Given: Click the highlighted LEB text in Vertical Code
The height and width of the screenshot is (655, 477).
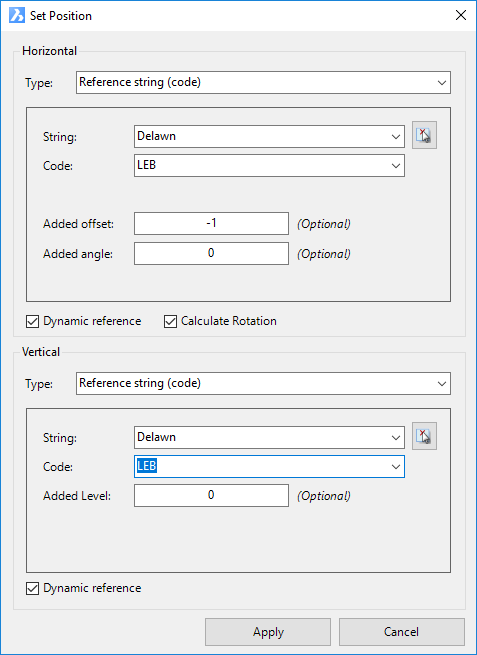Looking at the screenshot, I should [x=147, y=466].
